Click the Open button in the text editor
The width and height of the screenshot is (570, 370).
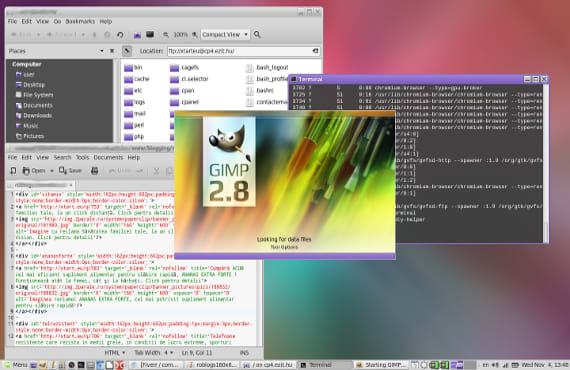tap(34, 170)
